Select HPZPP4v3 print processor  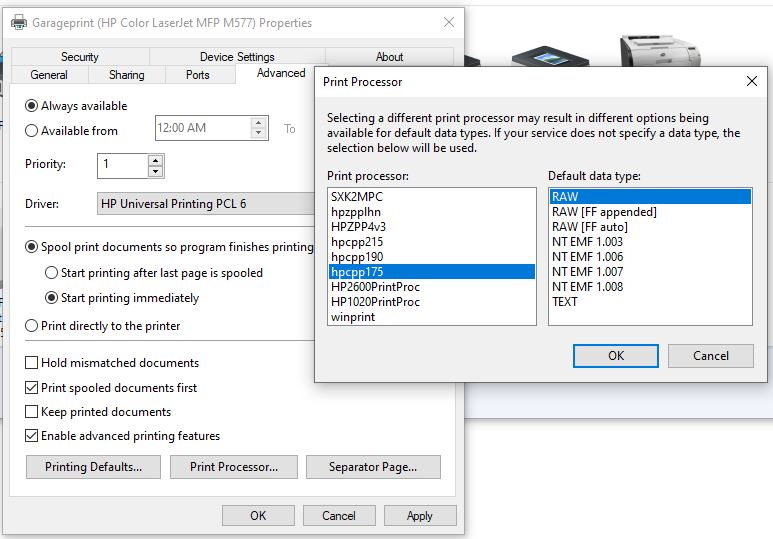pyautogui.click(x=431, y=227)
